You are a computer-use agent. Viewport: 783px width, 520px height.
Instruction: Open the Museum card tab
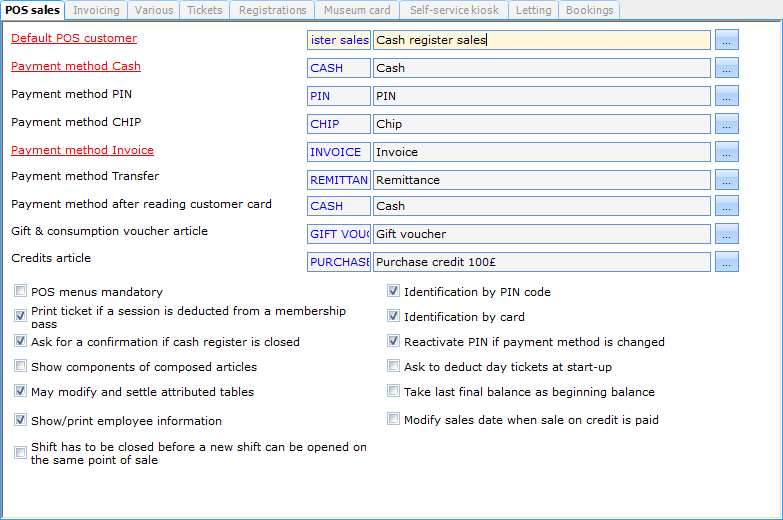(356, 10)
